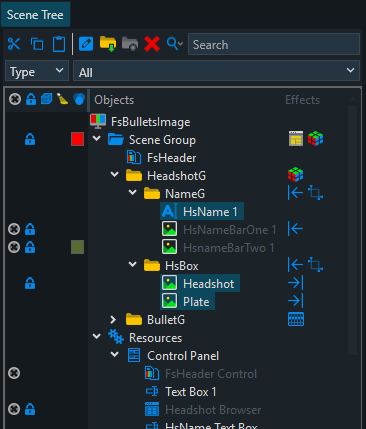Screen dimensions: 366x429
Task: Click the crop effect icon on NameG
Action: (315, 193)
